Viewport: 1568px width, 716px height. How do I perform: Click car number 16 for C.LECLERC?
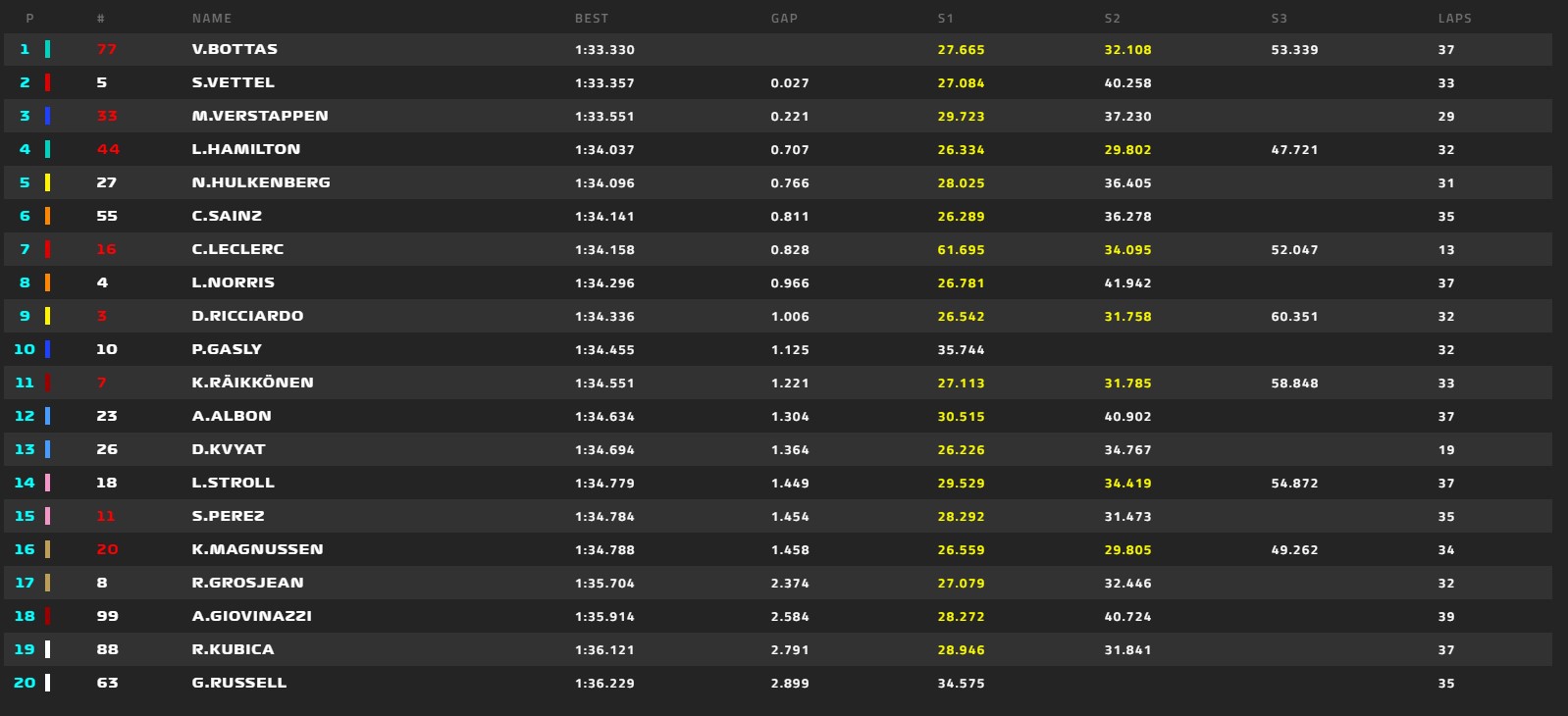point(106,249)
